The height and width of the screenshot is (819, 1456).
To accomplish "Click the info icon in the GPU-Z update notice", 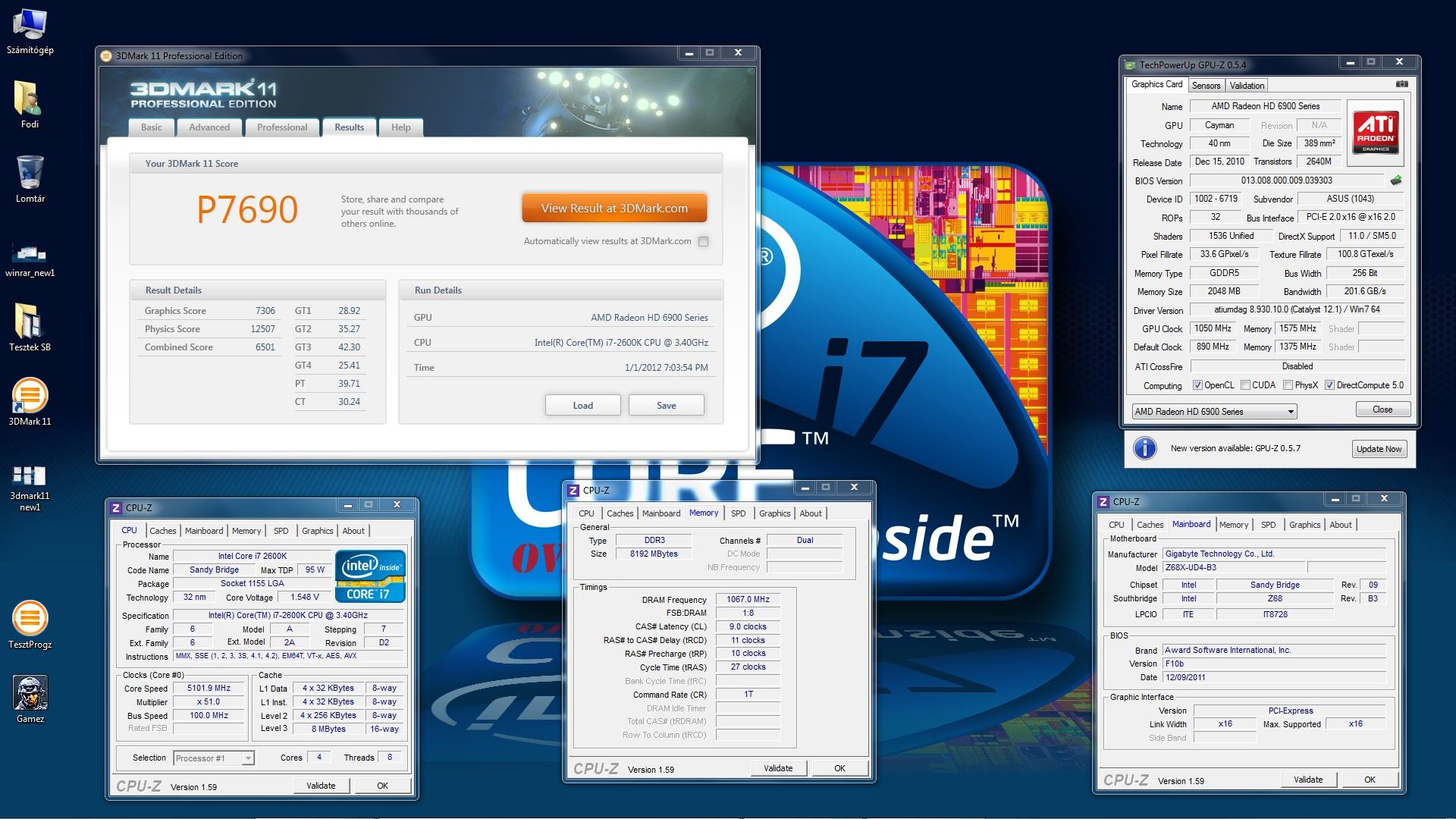I will [x=1144, y=448].
